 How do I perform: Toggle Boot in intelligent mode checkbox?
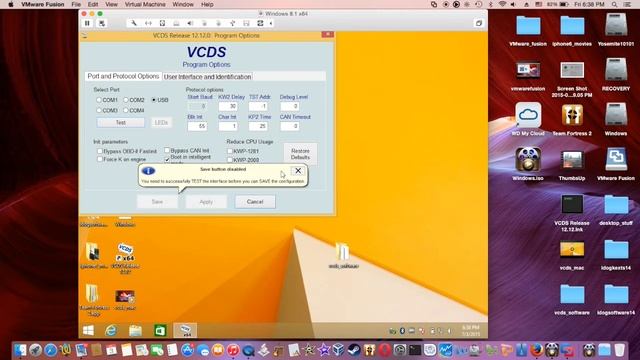(x=167, y=160)
